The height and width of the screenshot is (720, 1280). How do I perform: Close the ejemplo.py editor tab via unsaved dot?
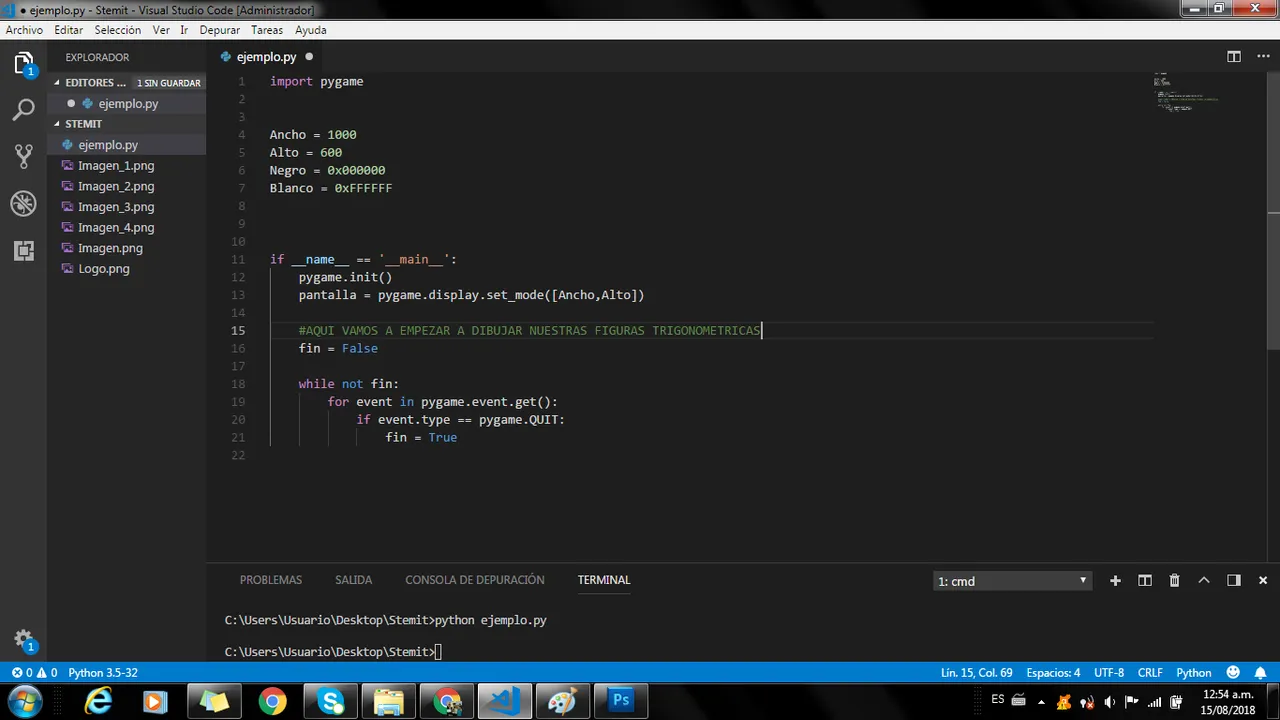coord(309,57)
